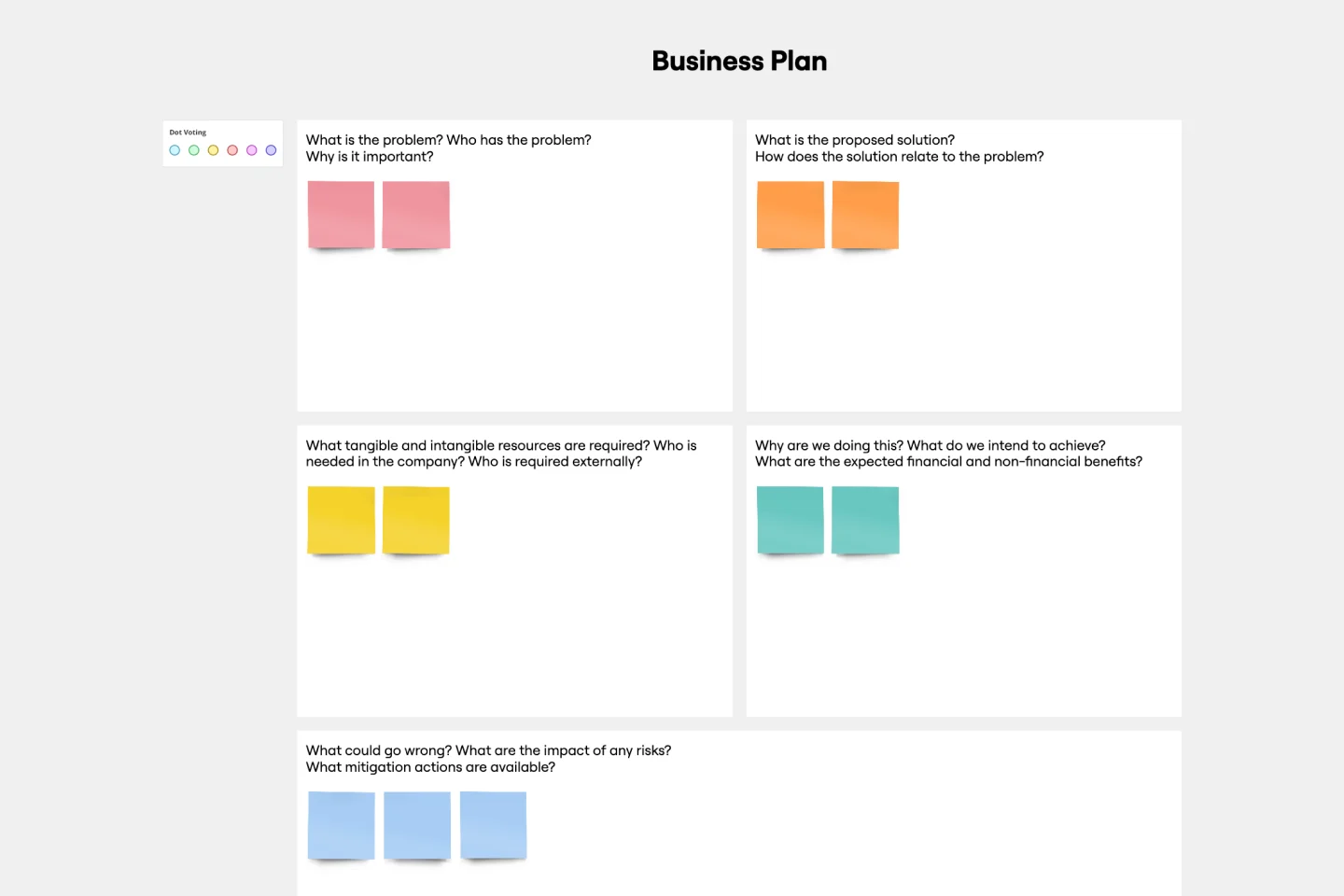Click the yellow voting dot
1344x896 pixels.
[x=213, y=150]
